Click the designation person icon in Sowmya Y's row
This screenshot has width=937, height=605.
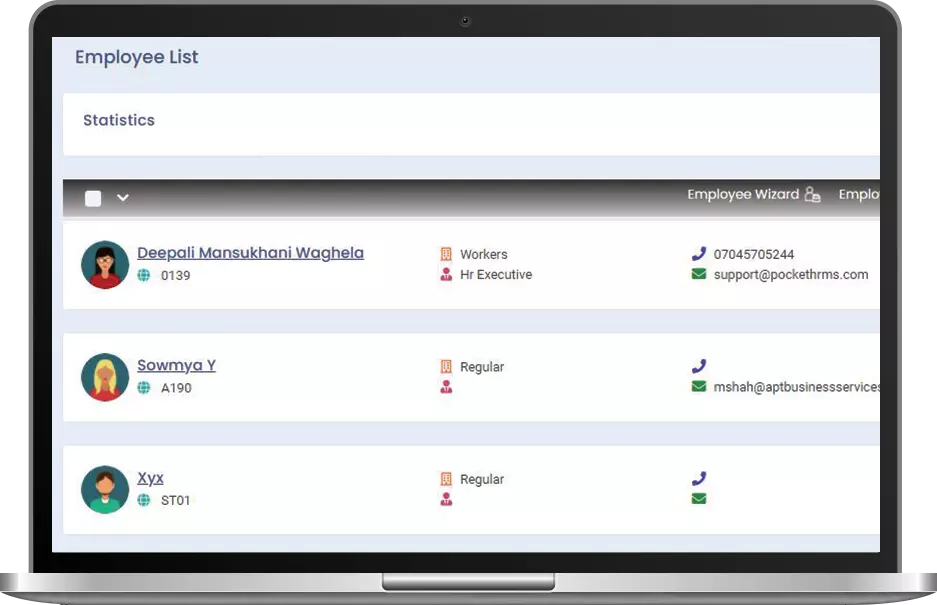tap(446, 387)
